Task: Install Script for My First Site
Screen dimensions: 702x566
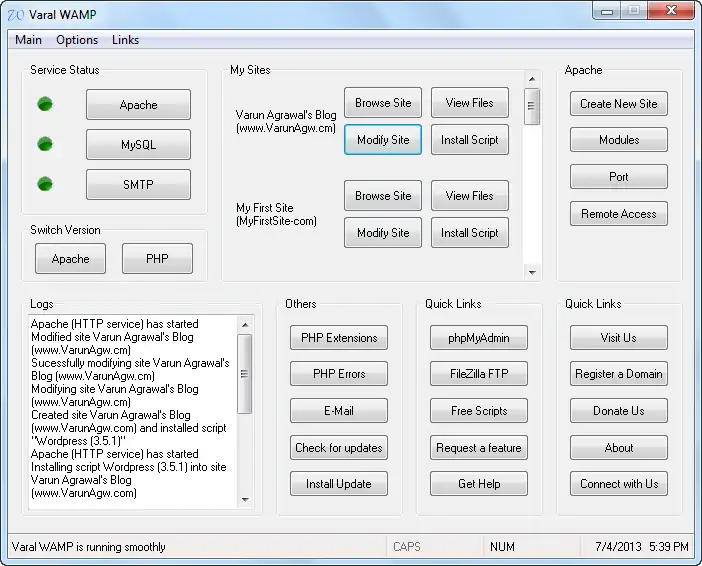Action: coord(470,233)
